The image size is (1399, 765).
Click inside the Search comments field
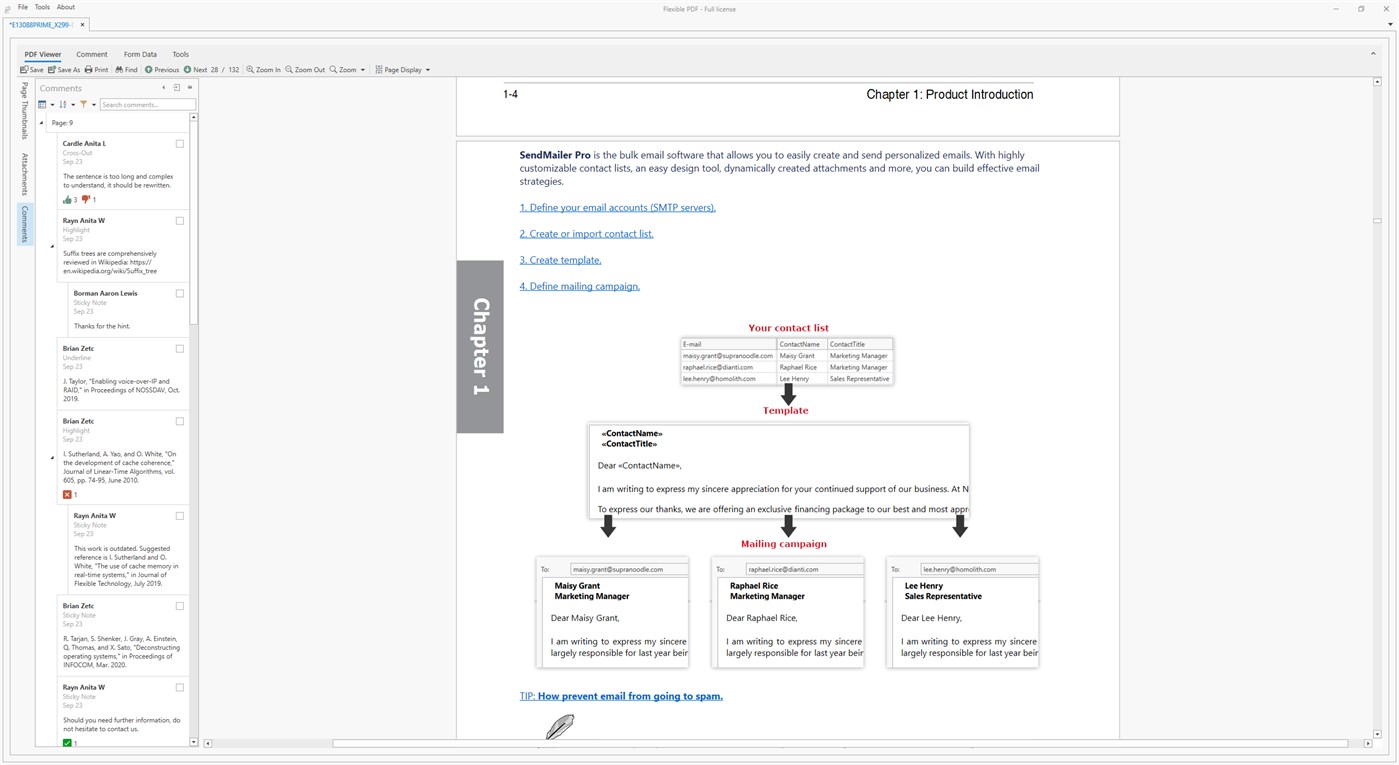[146, 104]
